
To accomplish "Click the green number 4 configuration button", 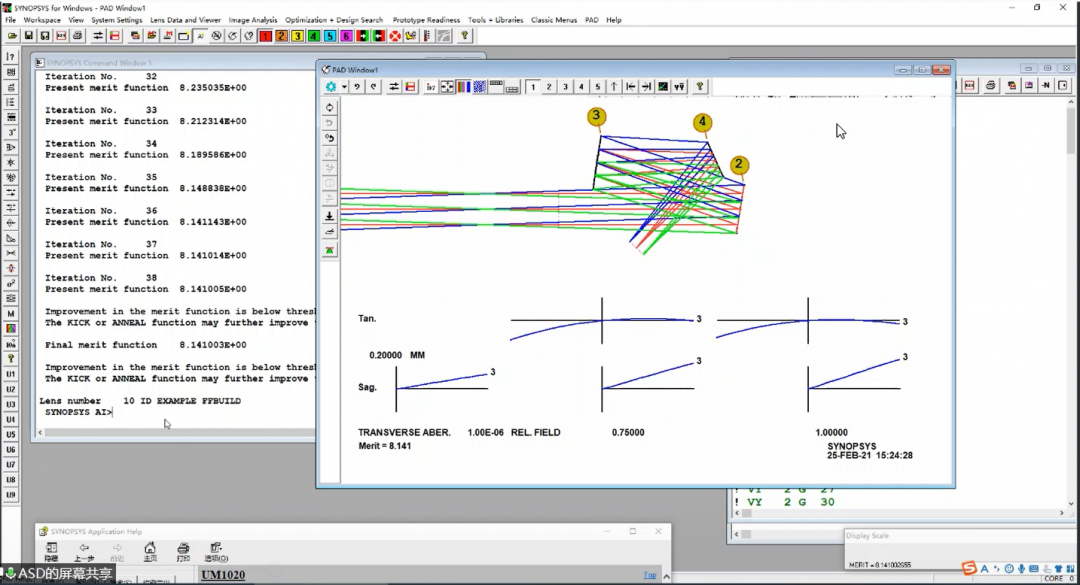I will click(x=314, y=36).
